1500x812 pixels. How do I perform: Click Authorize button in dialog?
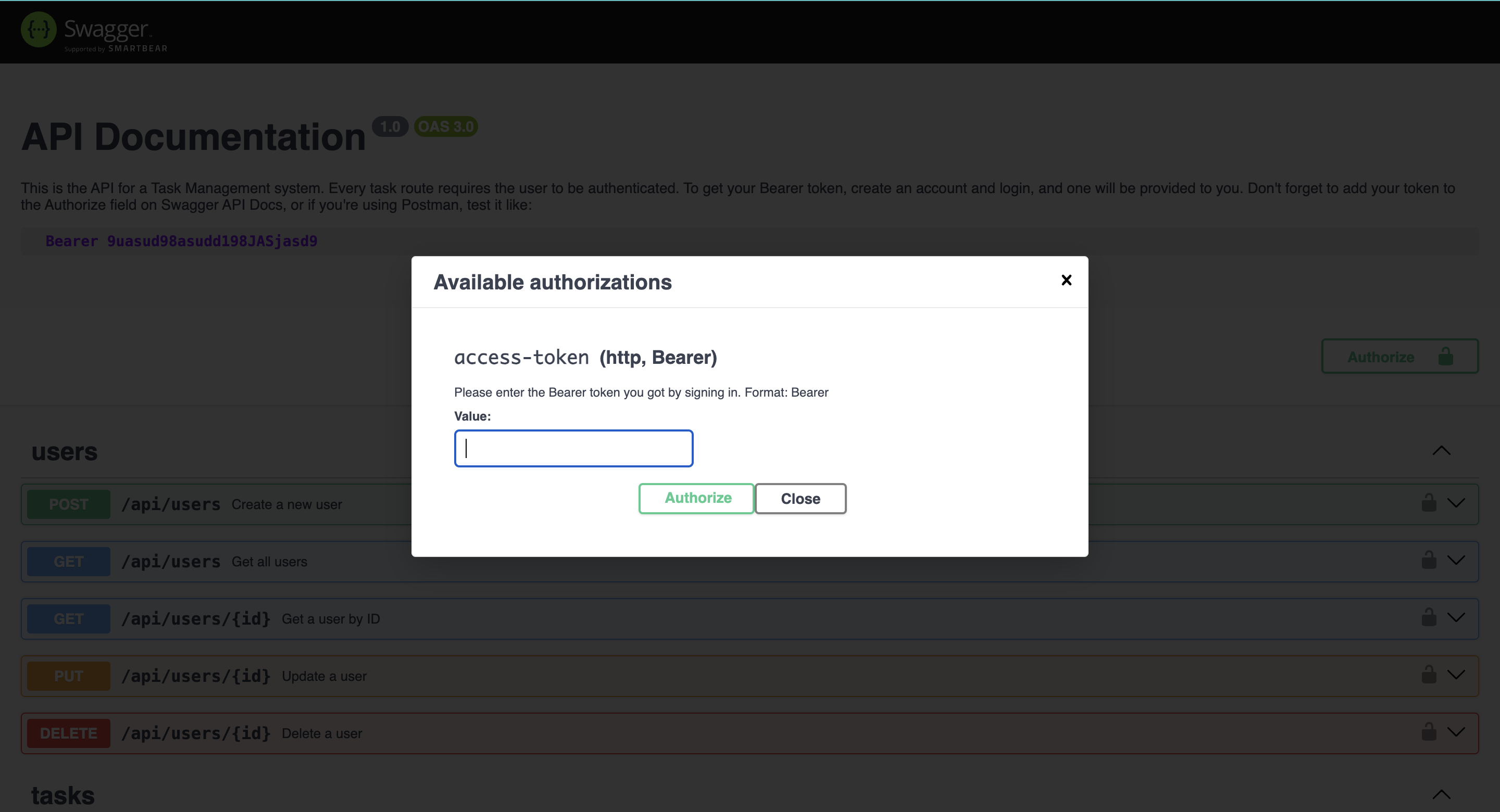697,498
